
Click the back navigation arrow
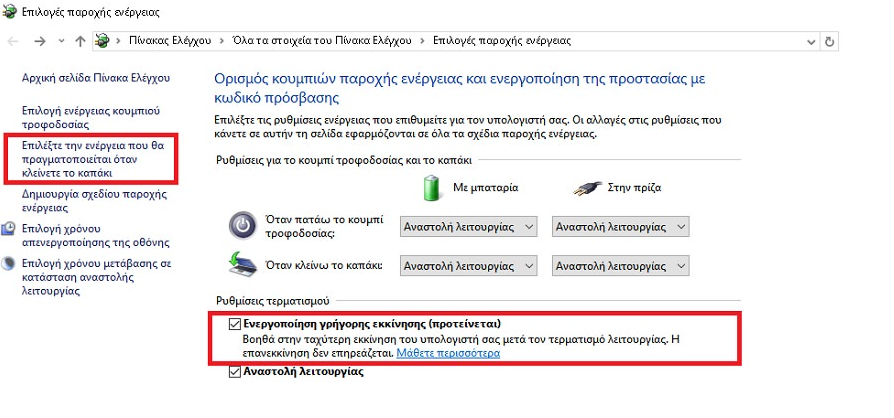[13, 41]
